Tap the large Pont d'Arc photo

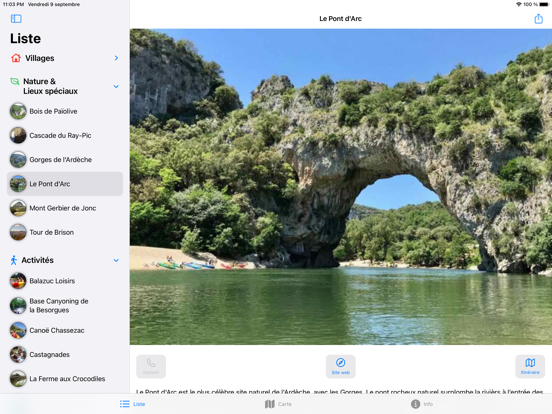[341, 187]
